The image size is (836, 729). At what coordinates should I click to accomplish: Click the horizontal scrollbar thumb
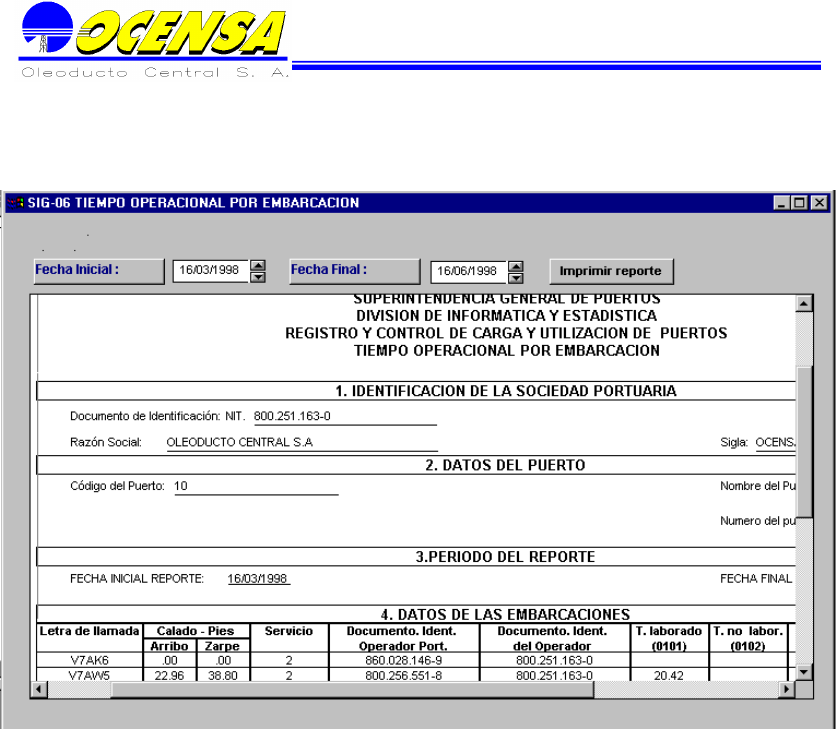point(352,689)
